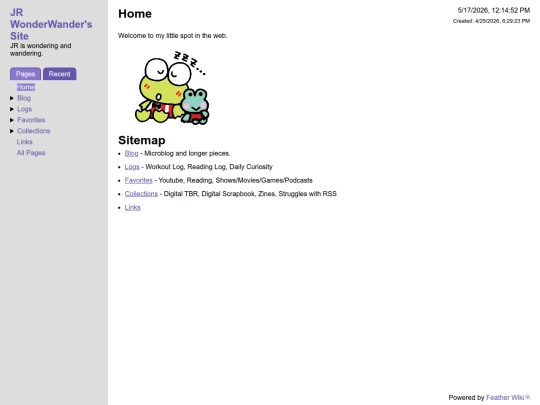The height and width of the screenshot is (405, 540).
Task: Open All Pages in sidebar
Action: (x=31, y=153)
